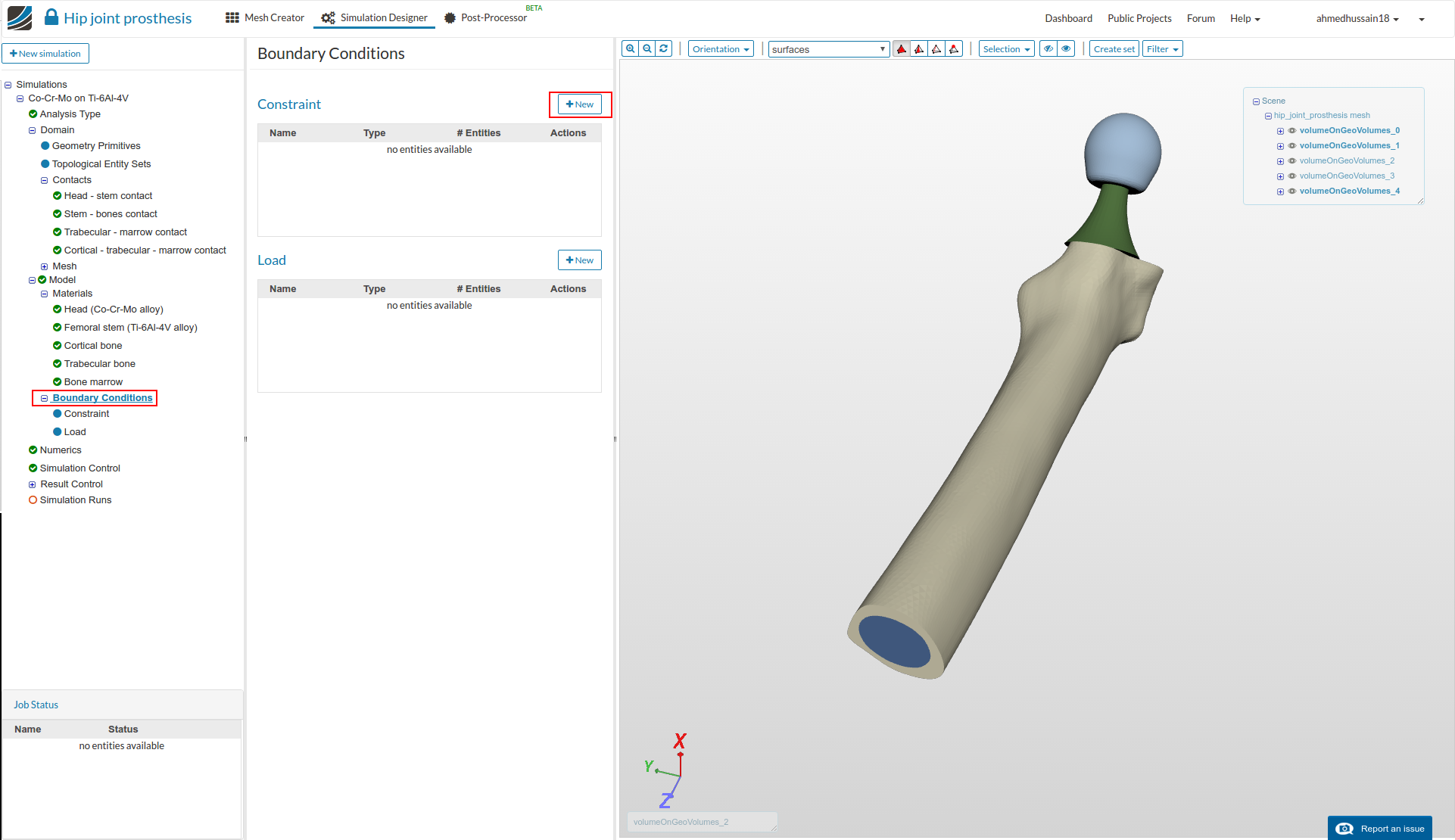The height and width of the screenshot is (840, 1455).
Task: Click the blue bone marrow surface on model
Action: tap(893, 641)
